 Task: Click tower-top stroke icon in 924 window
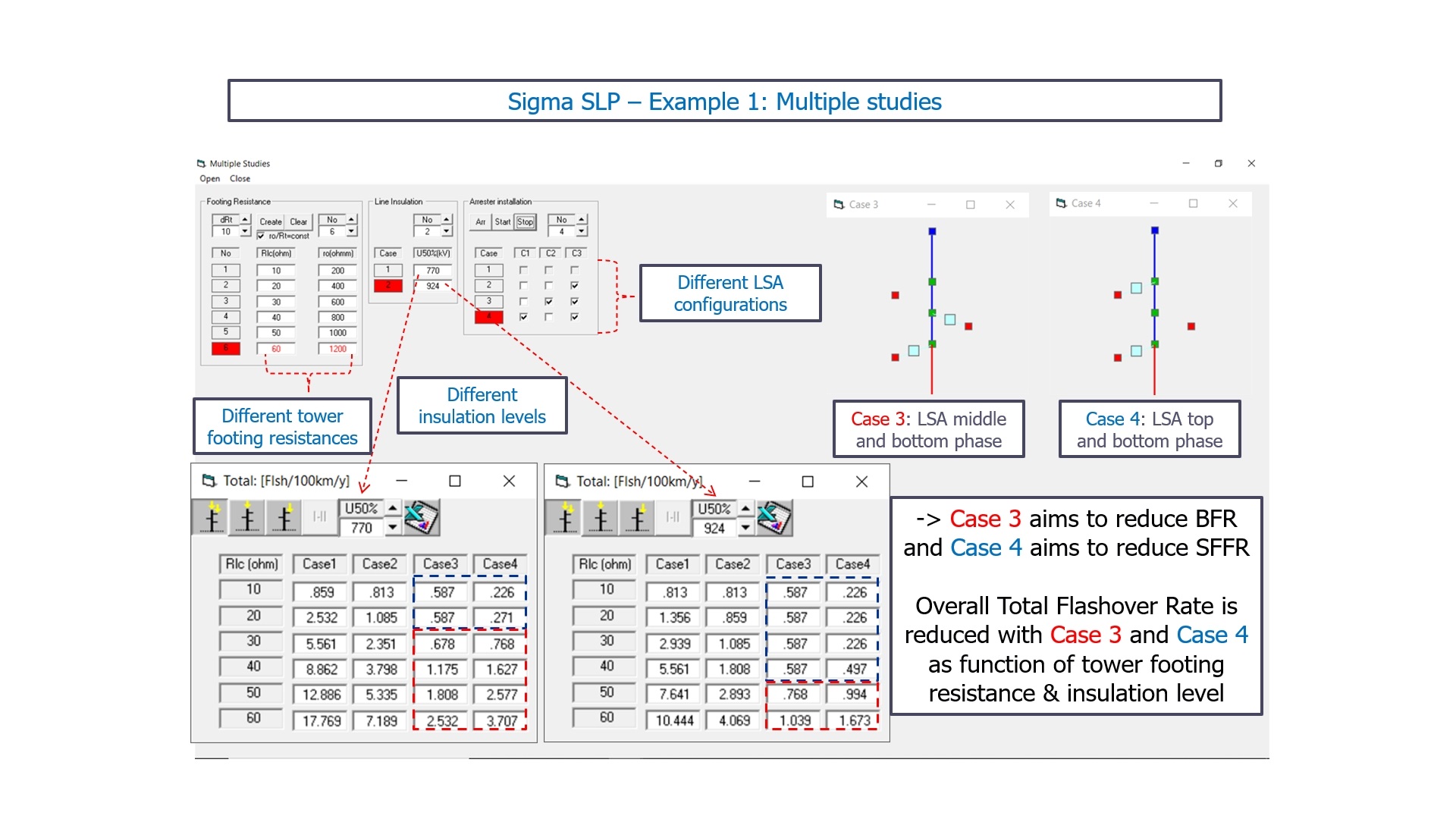pyautogui.click(x=601, y=518)
